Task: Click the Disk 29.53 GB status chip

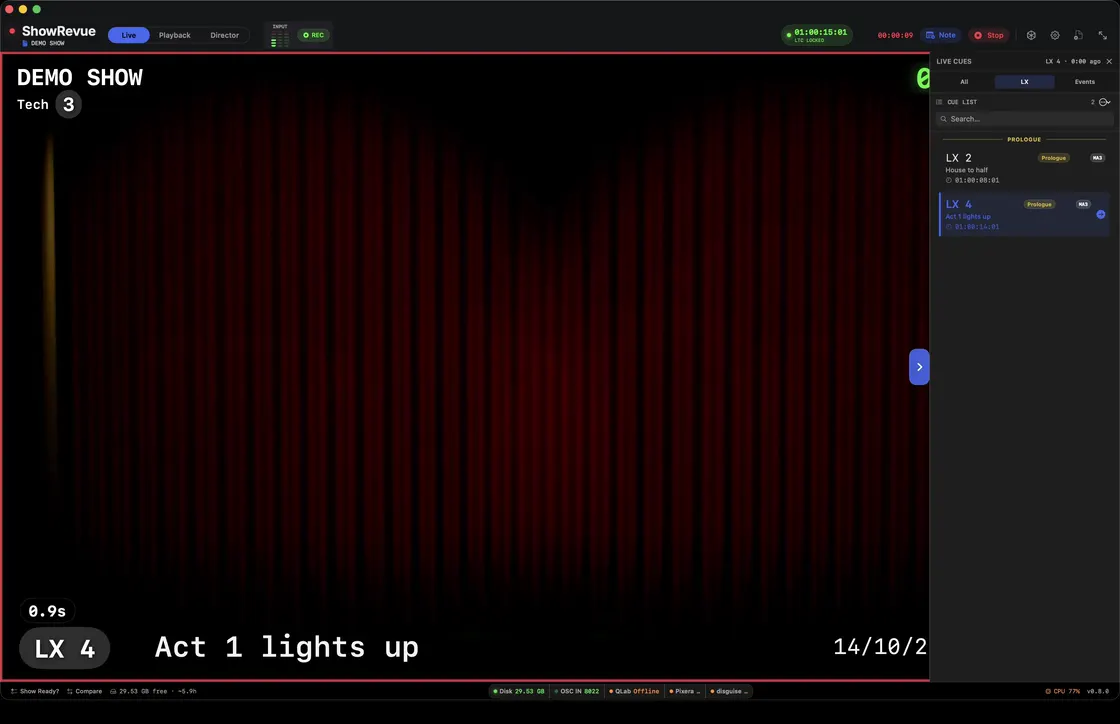Action: coord(519,691)
